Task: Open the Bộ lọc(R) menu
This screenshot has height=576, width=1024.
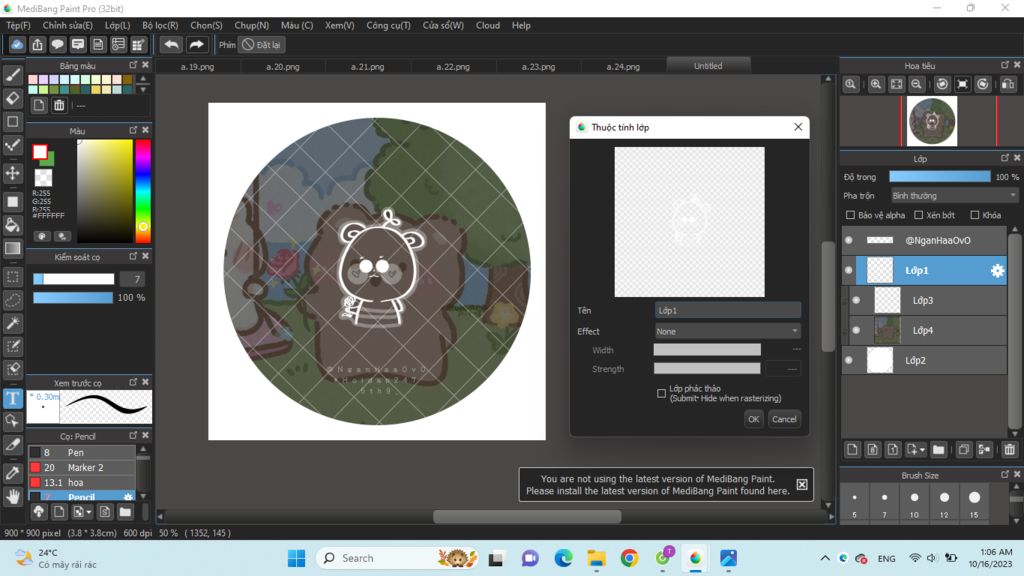Action: (x=160, y=25)
